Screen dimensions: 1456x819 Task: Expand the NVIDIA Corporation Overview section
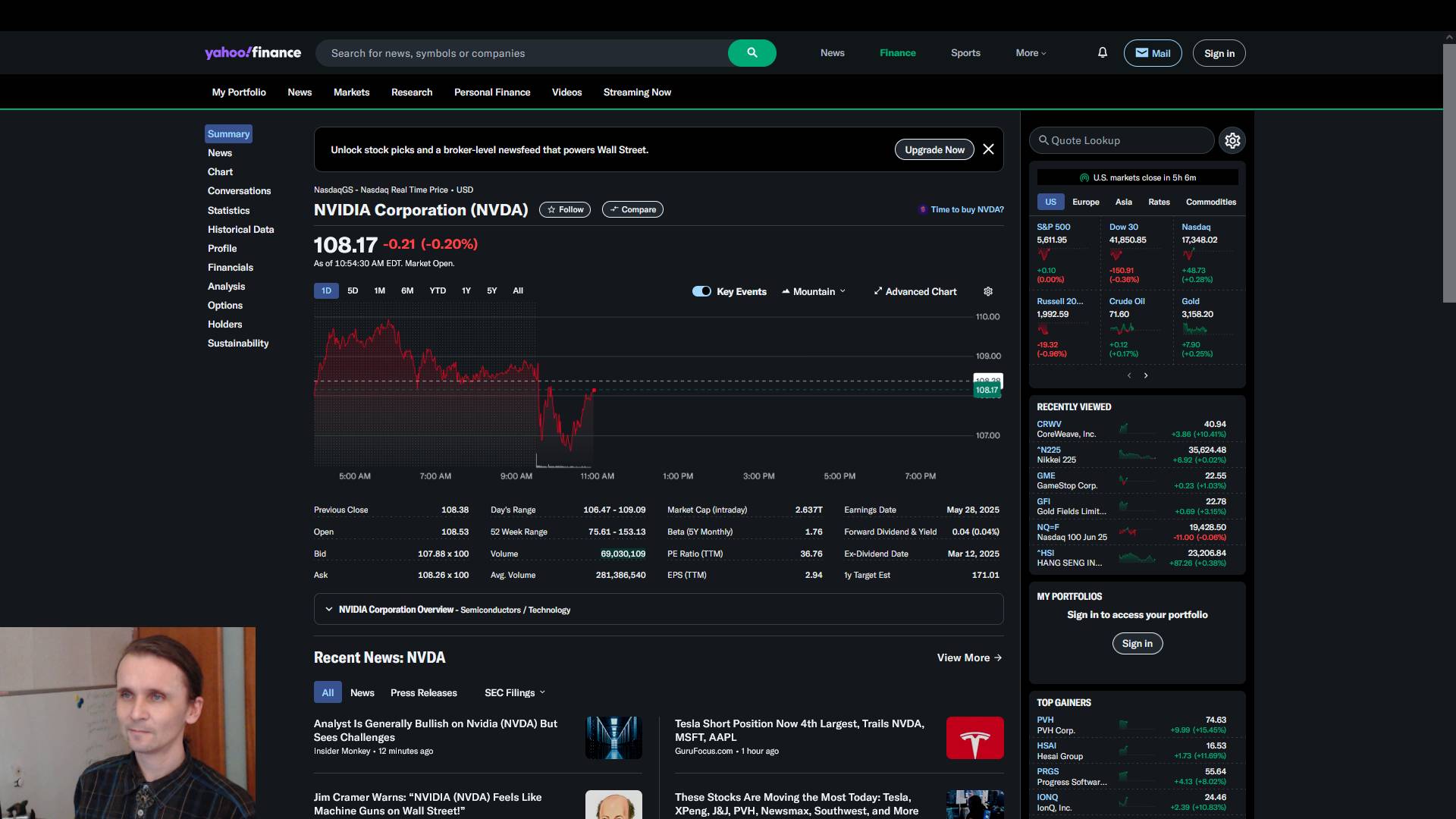[x=328, y=609]
